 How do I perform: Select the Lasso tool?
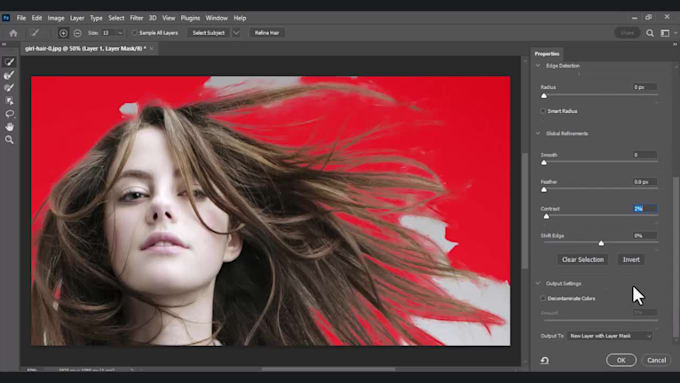point(9,114)
